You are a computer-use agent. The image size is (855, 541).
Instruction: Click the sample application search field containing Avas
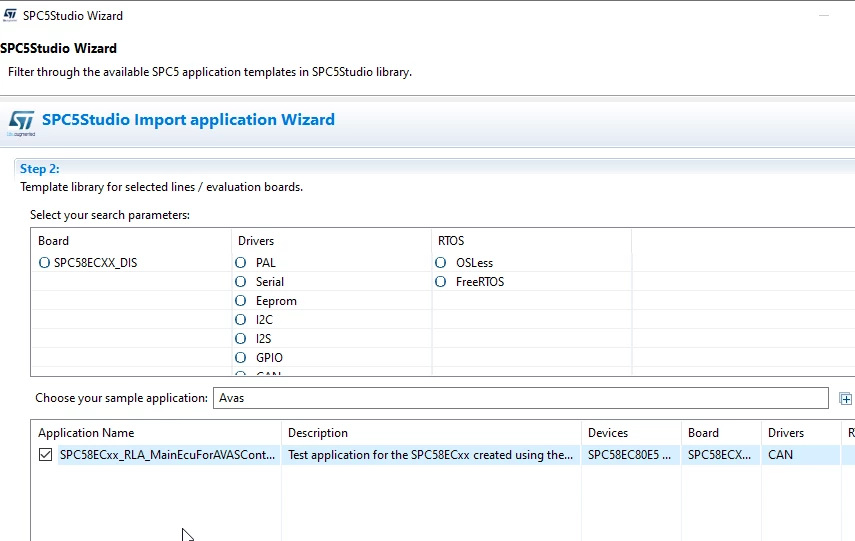coord(521,398)
